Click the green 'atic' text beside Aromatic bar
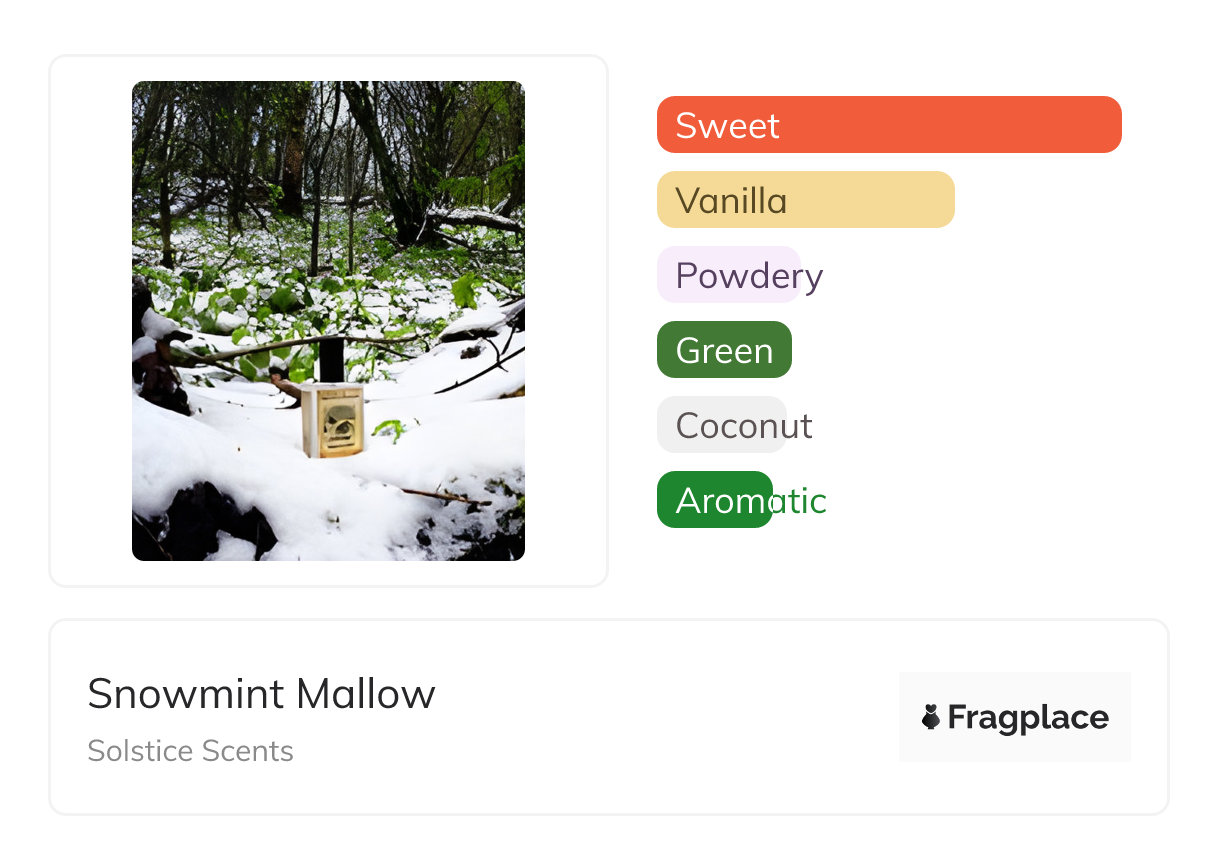 (x=800, y=501)
